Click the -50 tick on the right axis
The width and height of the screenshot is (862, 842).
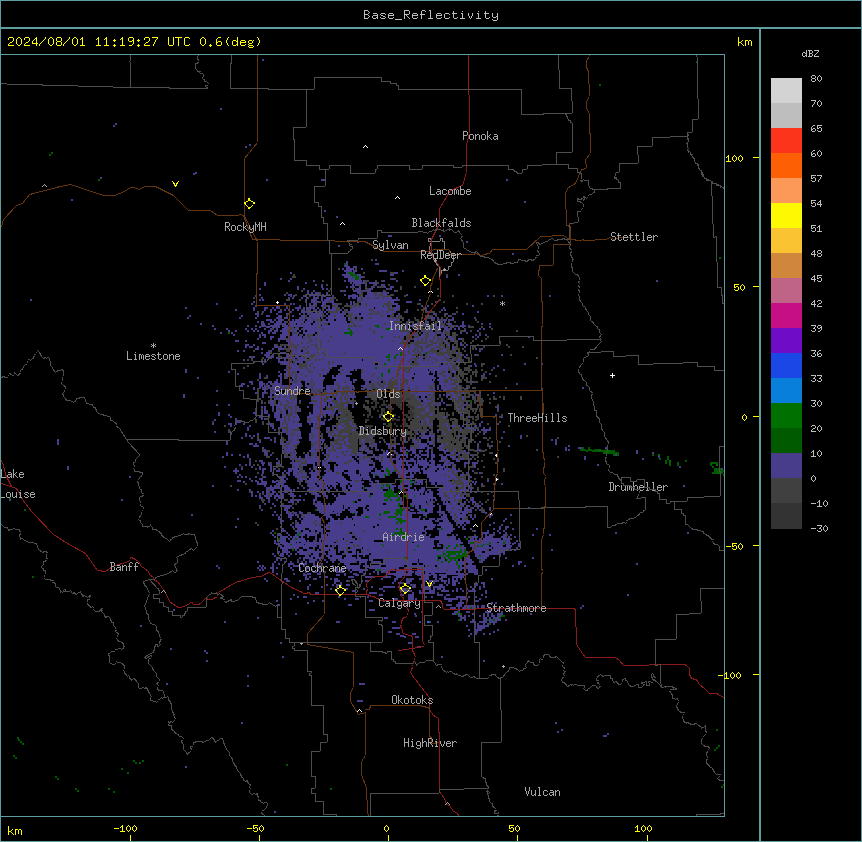click(734, 546)
